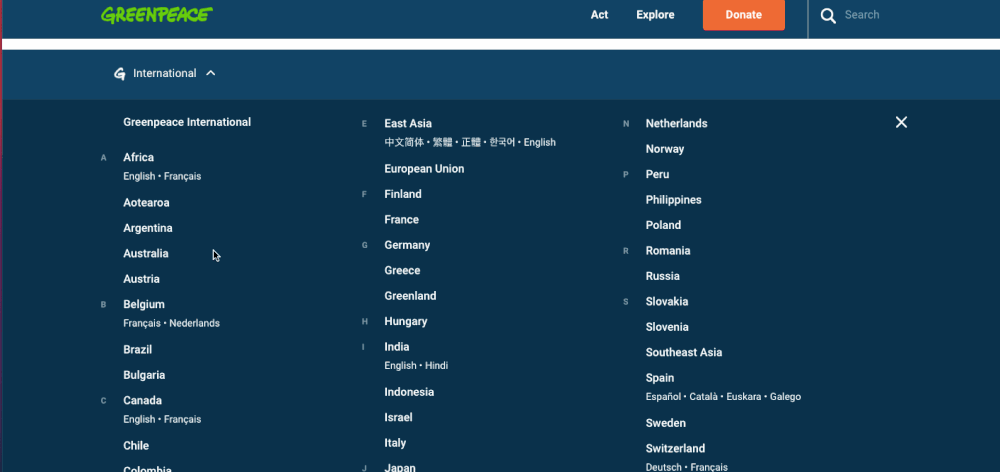The height and width of the screenshot is (472, 1000).
Task: Choose Español under Spain
Action: click(663, 397)
